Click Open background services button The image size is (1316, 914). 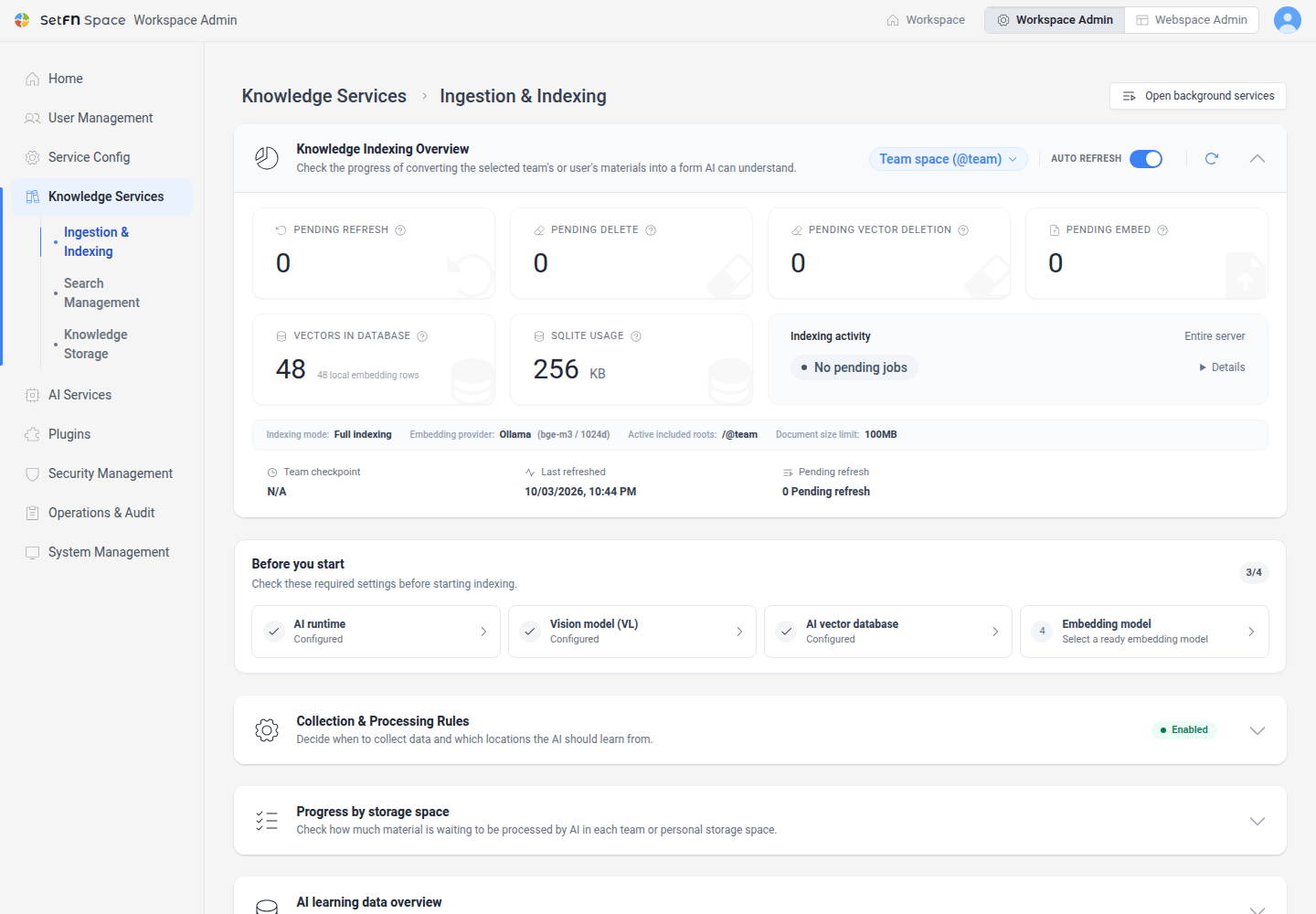pyautogui.click(x=1198, y=96)
